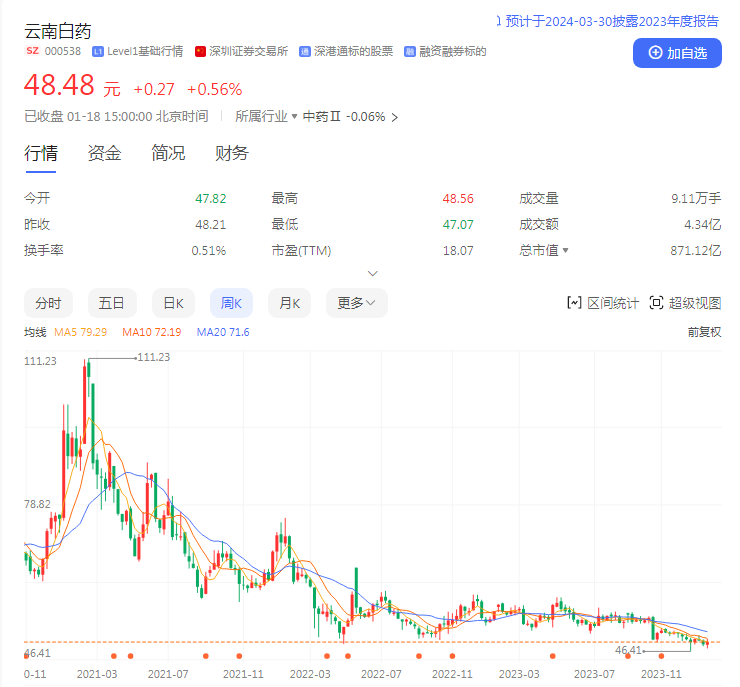Select the 分时 chart period
This screenshot has height=687, width=740.
click(48, 303)
